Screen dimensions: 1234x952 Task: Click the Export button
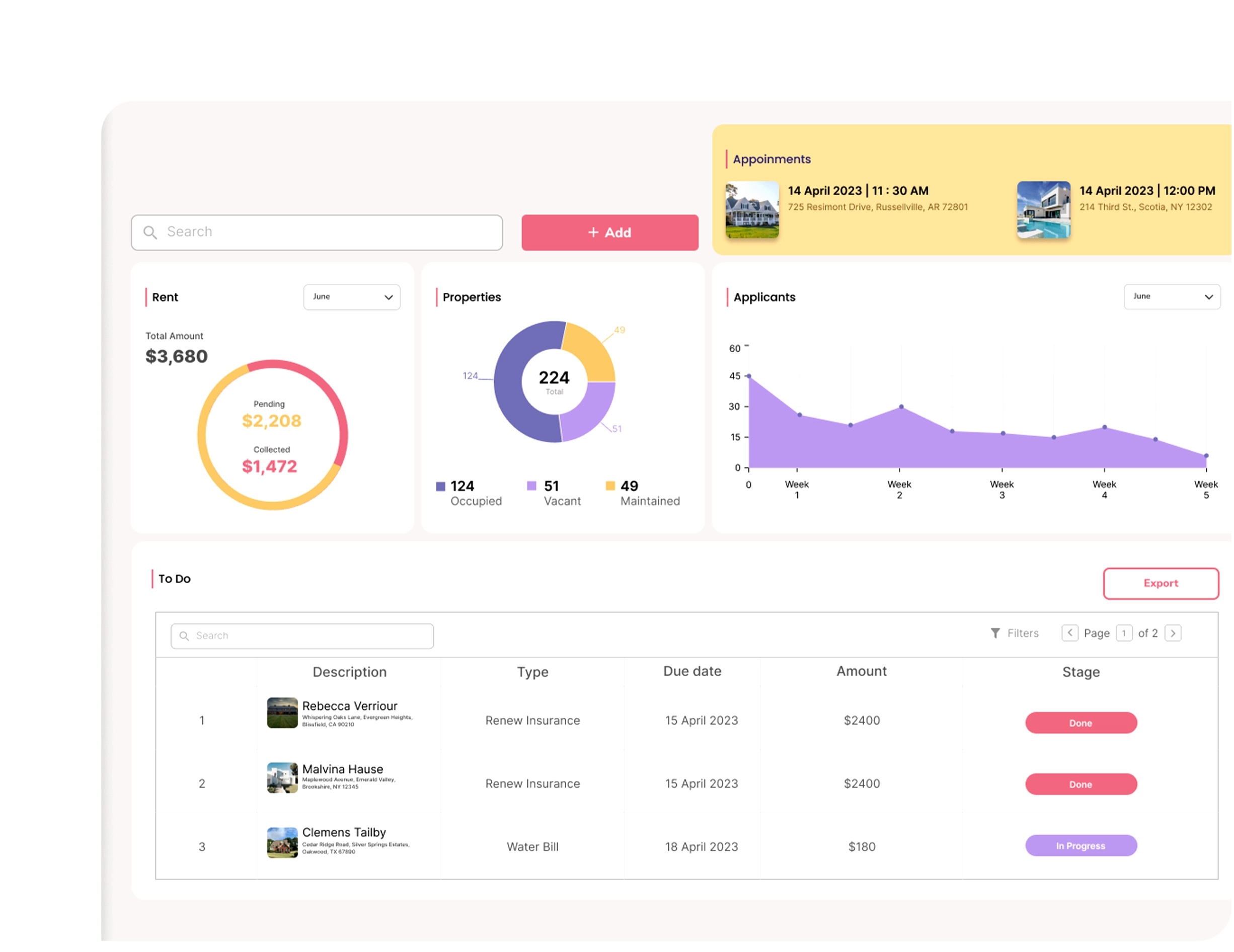pyautogui.click(x=1161, y=583)
